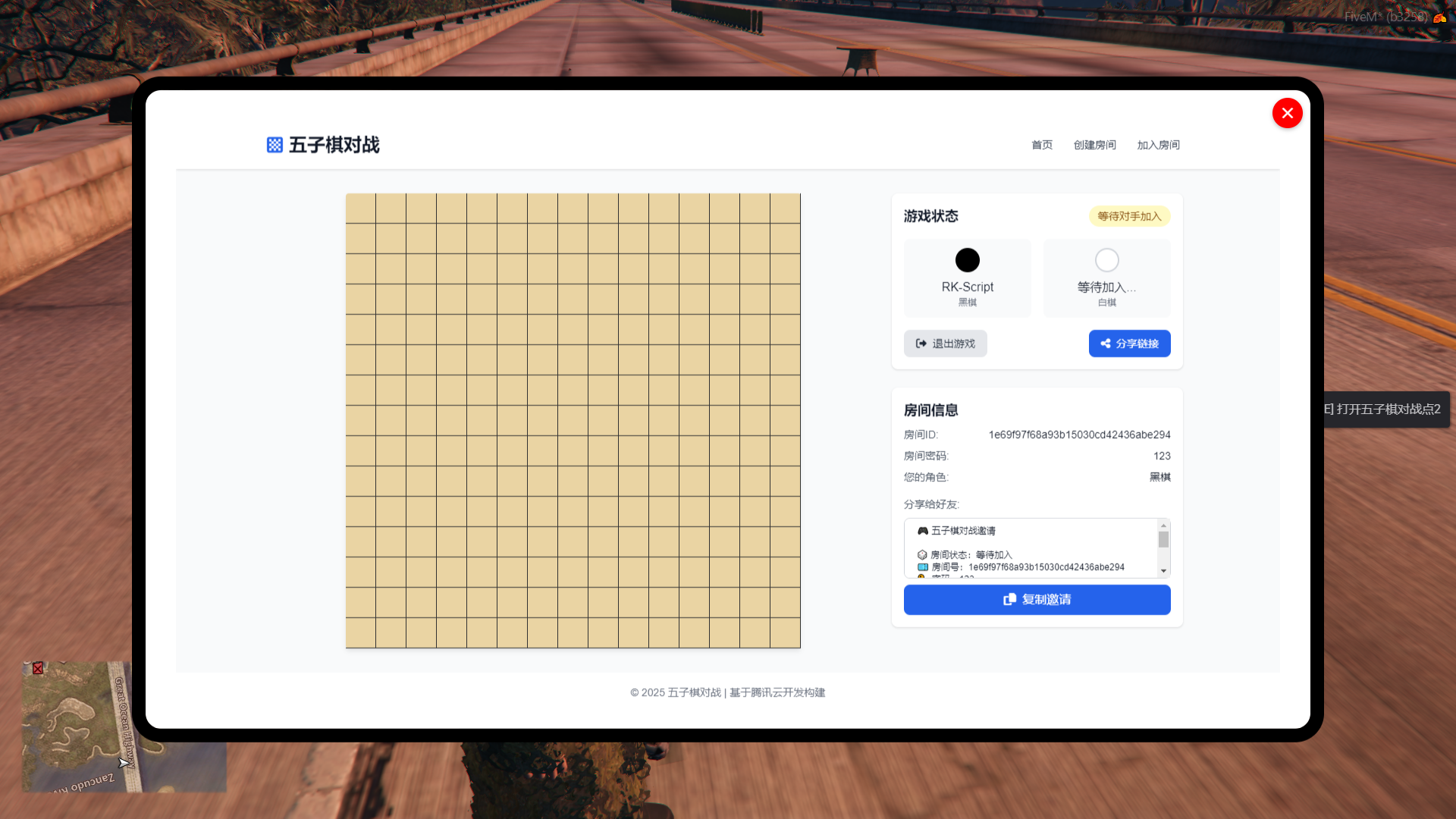Open the 首页 menu item
Viewport: 1456px width, 819px height.
click(x=1042, y=145)
